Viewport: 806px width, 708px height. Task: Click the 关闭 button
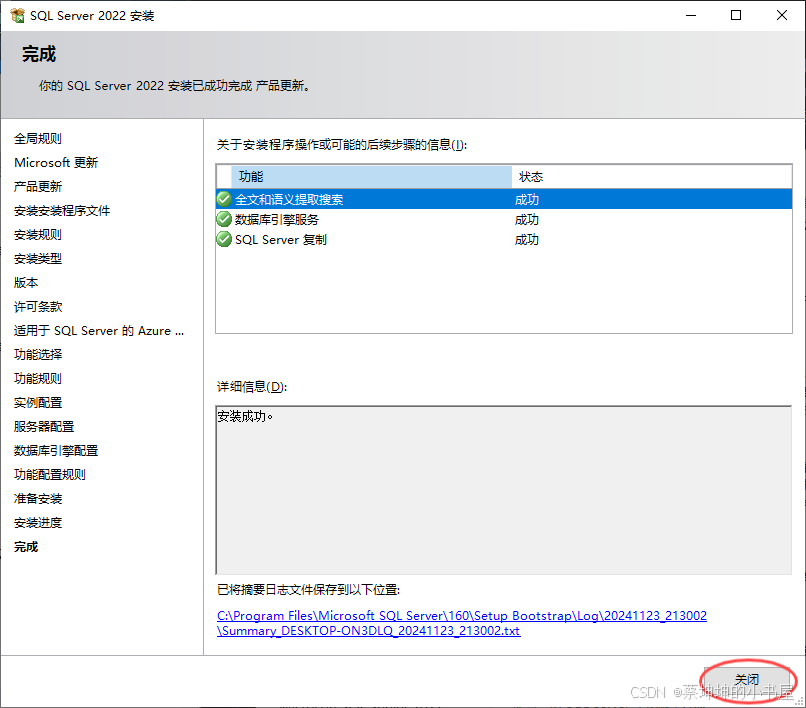tap(746, 681)
